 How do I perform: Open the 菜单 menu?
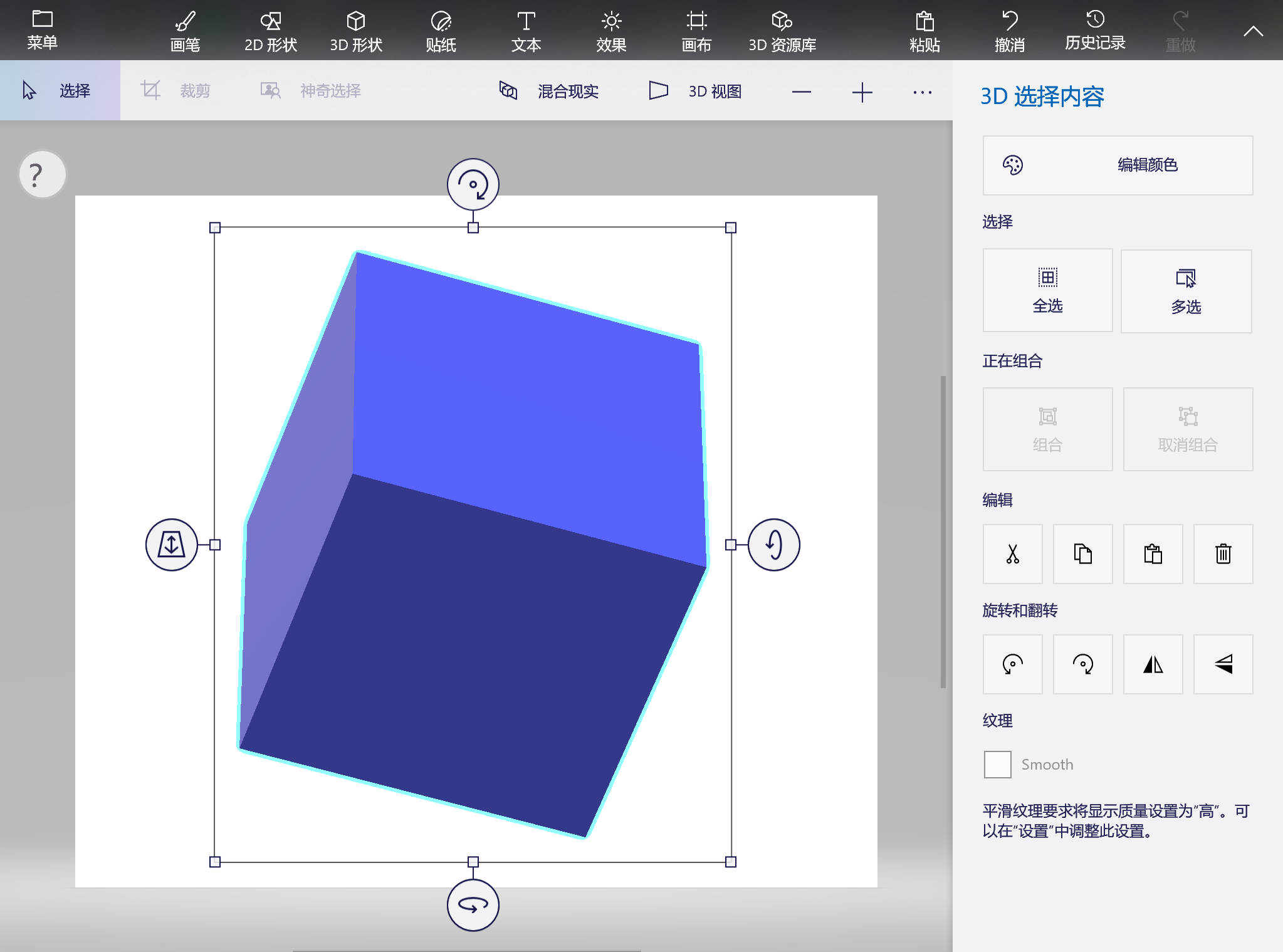[42, 30]
